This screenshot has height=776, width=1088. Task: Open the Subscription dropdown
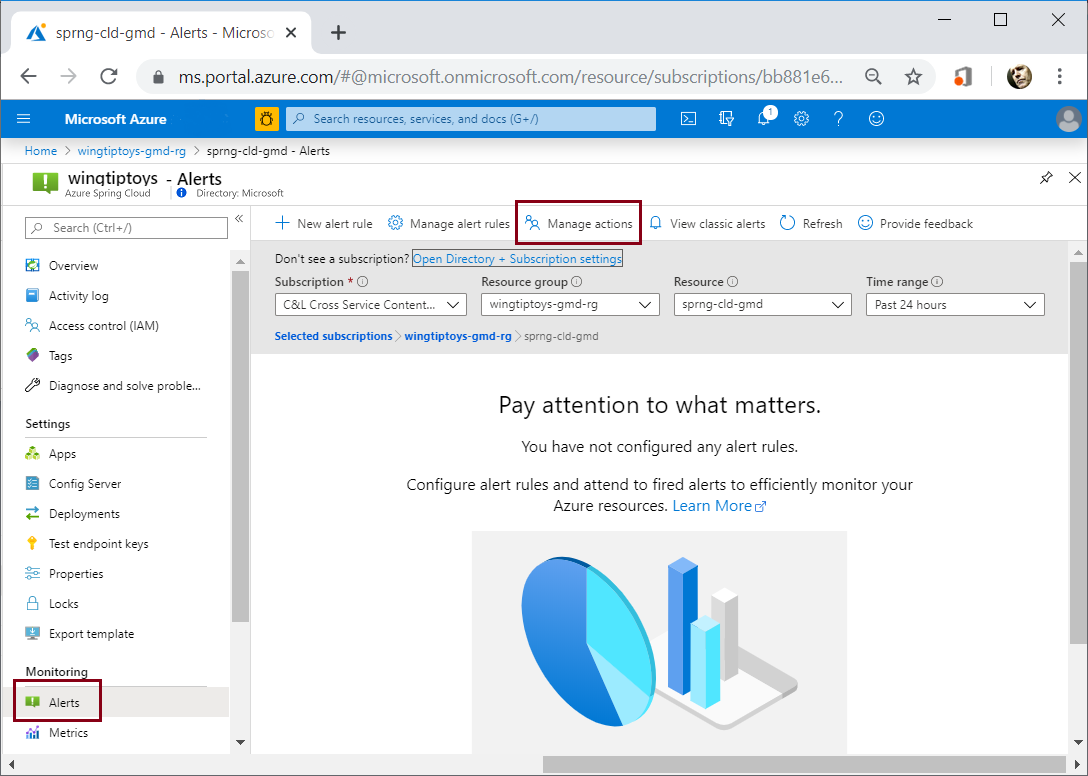click(x=371, y=305)
